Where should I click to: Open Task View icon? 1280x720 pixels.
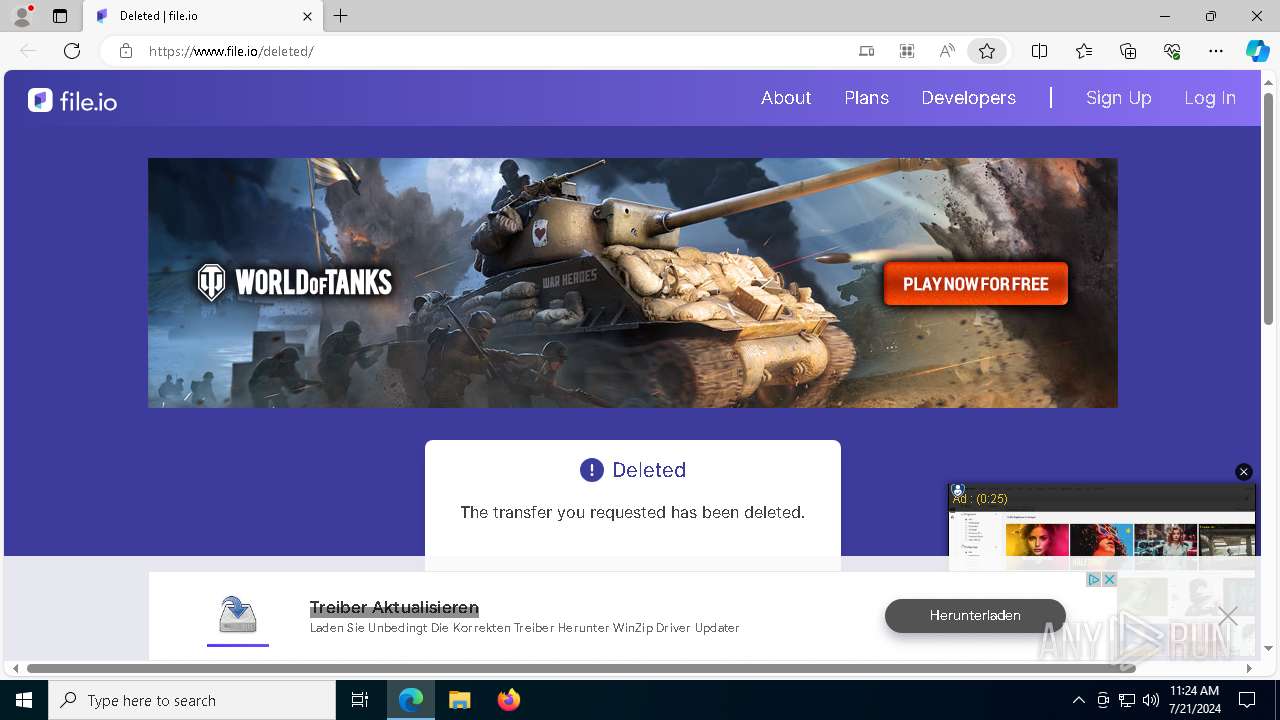(x=360, y=700)
